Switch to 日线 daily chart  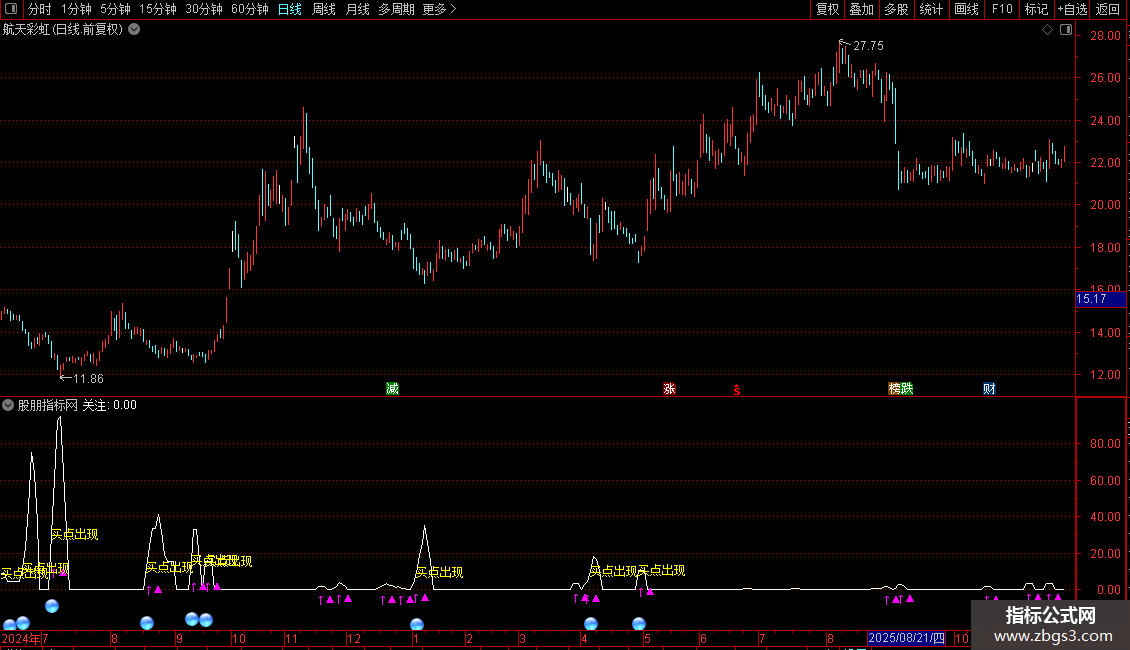coord(290,9)
